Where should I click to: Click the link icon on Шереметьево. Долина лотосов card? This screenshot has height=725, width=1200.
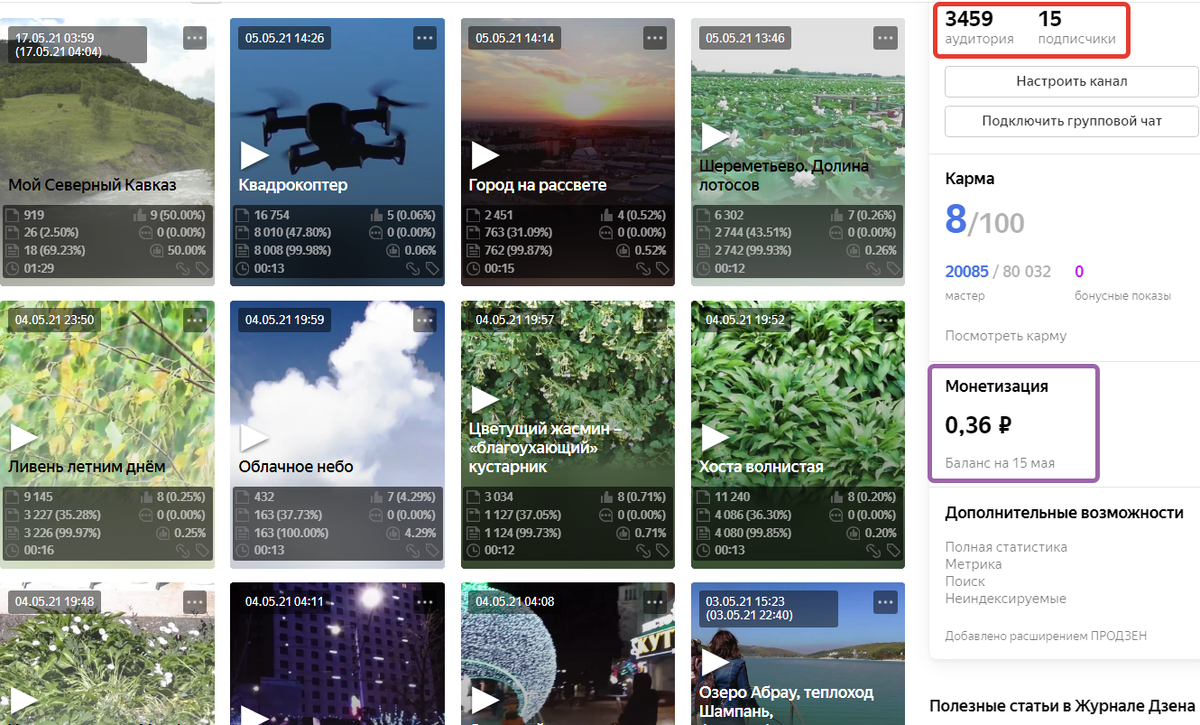tap(873, 269)
